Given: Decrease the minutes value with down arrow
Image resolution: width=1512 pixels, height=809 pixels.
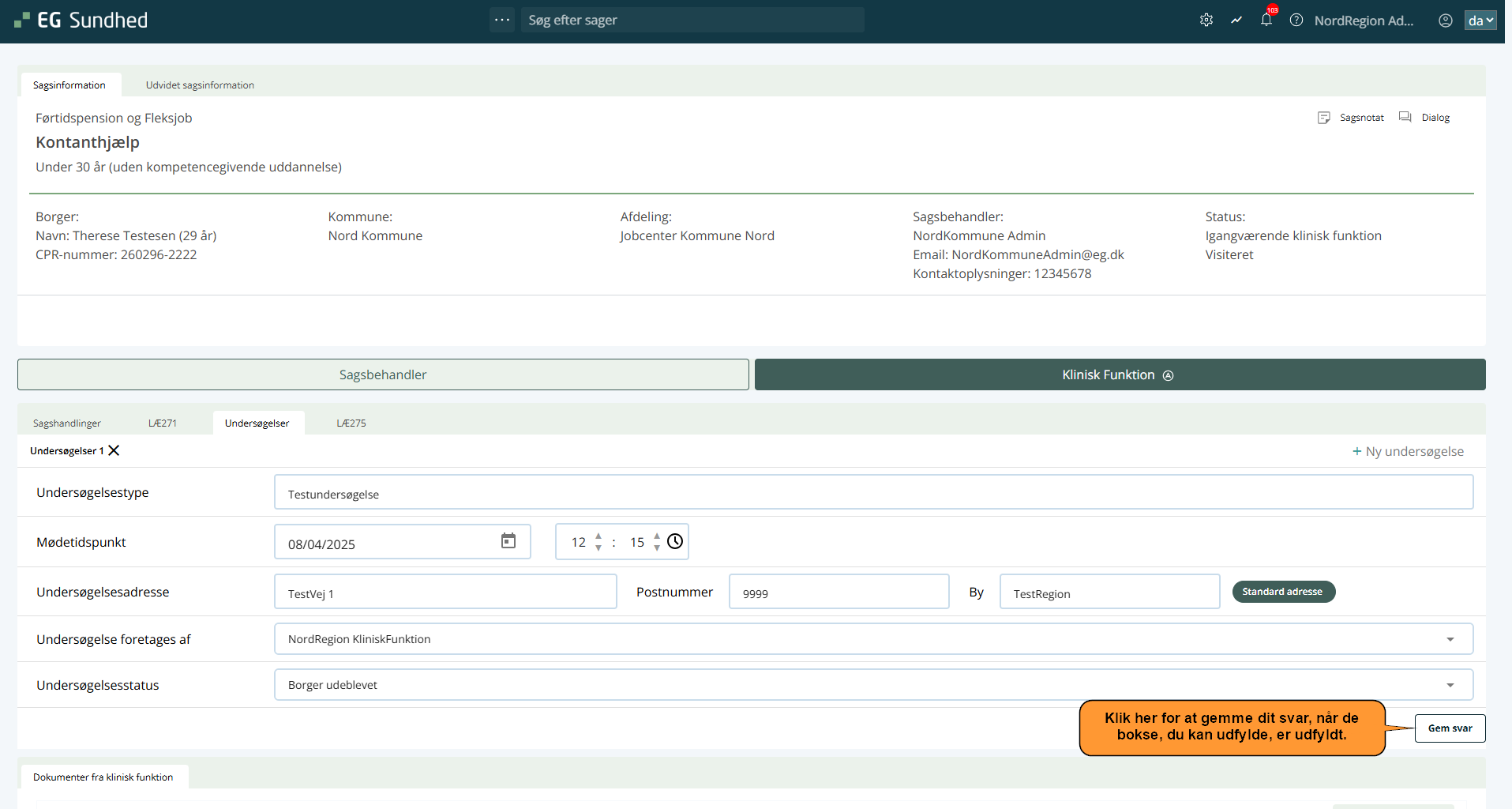Looking at the screenshot, I should [x=657, y=547].
